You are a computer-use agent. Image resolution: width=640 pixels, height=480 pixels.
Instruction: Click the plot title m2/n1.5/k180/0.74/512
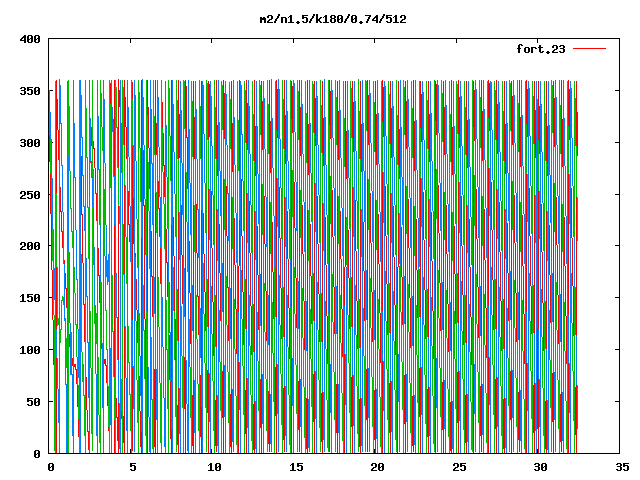pyautogui.click(x=333, y=19)
